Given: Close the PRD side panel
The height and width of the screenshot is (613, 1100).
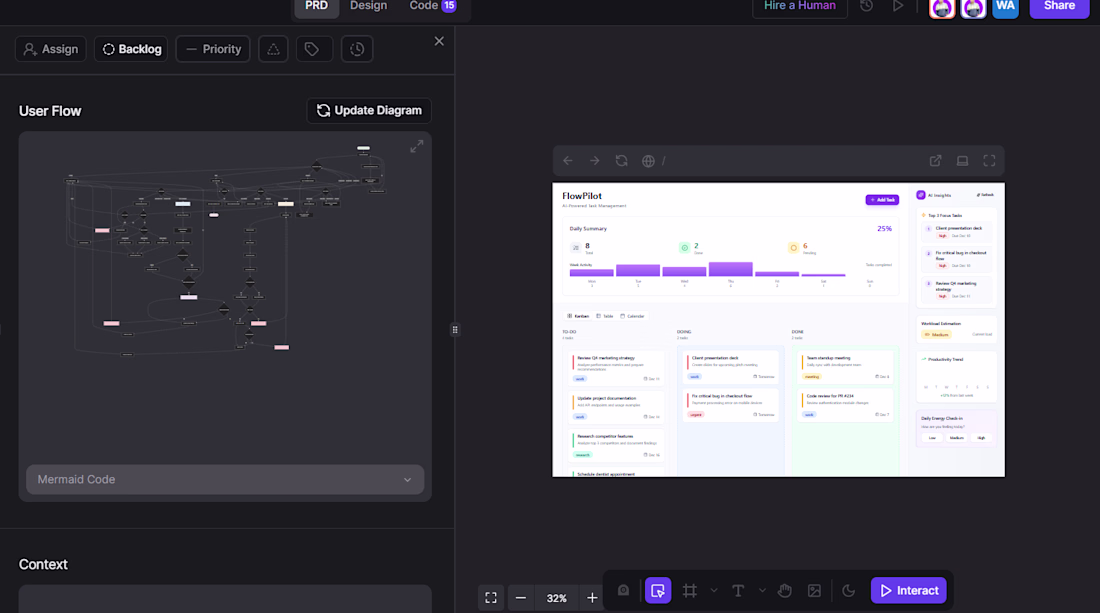Looking at the screenshot, I should [x=439, y=41].
